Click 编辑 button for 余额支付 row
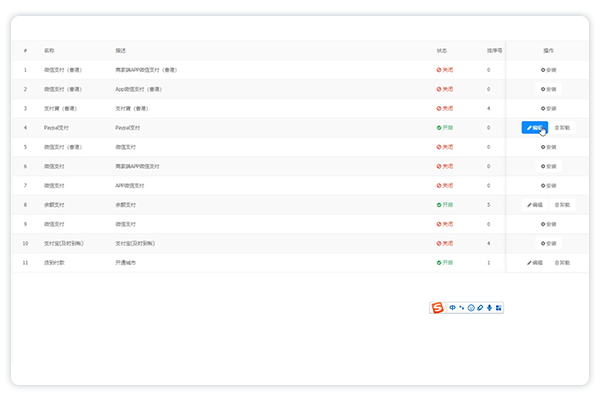 [535, 205]
